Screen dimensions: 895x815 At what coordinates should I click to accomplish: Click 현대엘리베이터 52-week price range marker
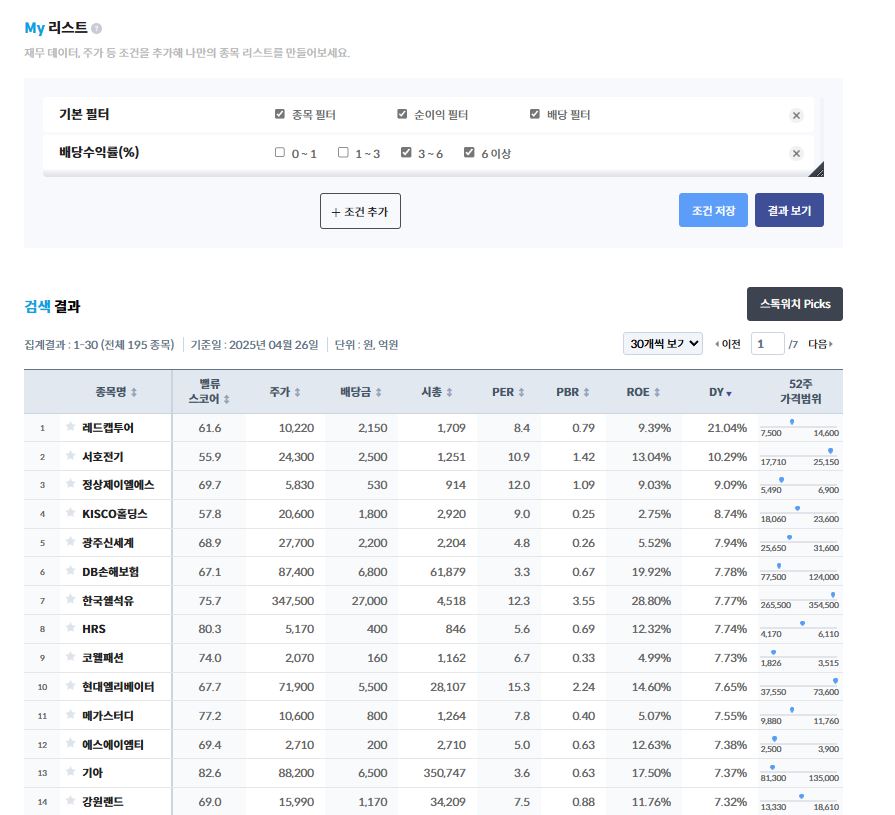835,680
